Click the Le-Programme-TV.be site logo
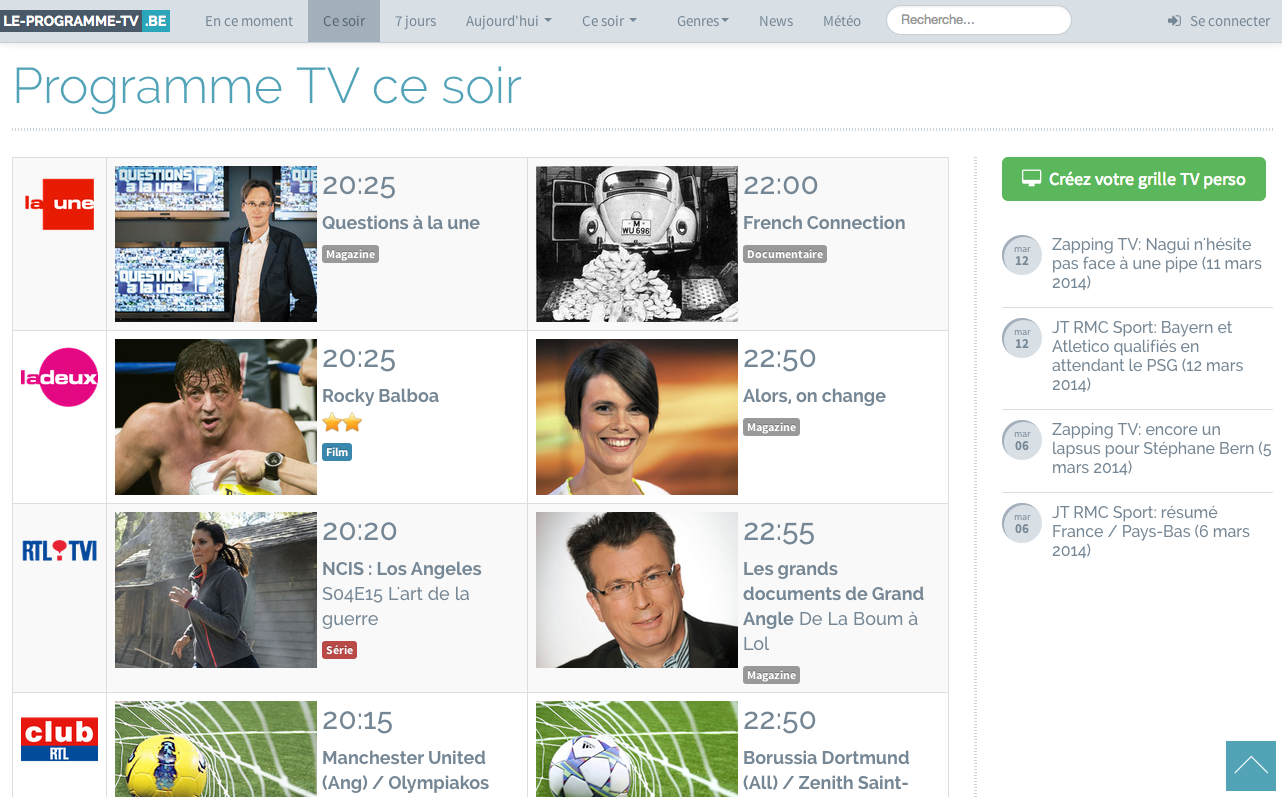1282x797 pixels. coord(85,20)
